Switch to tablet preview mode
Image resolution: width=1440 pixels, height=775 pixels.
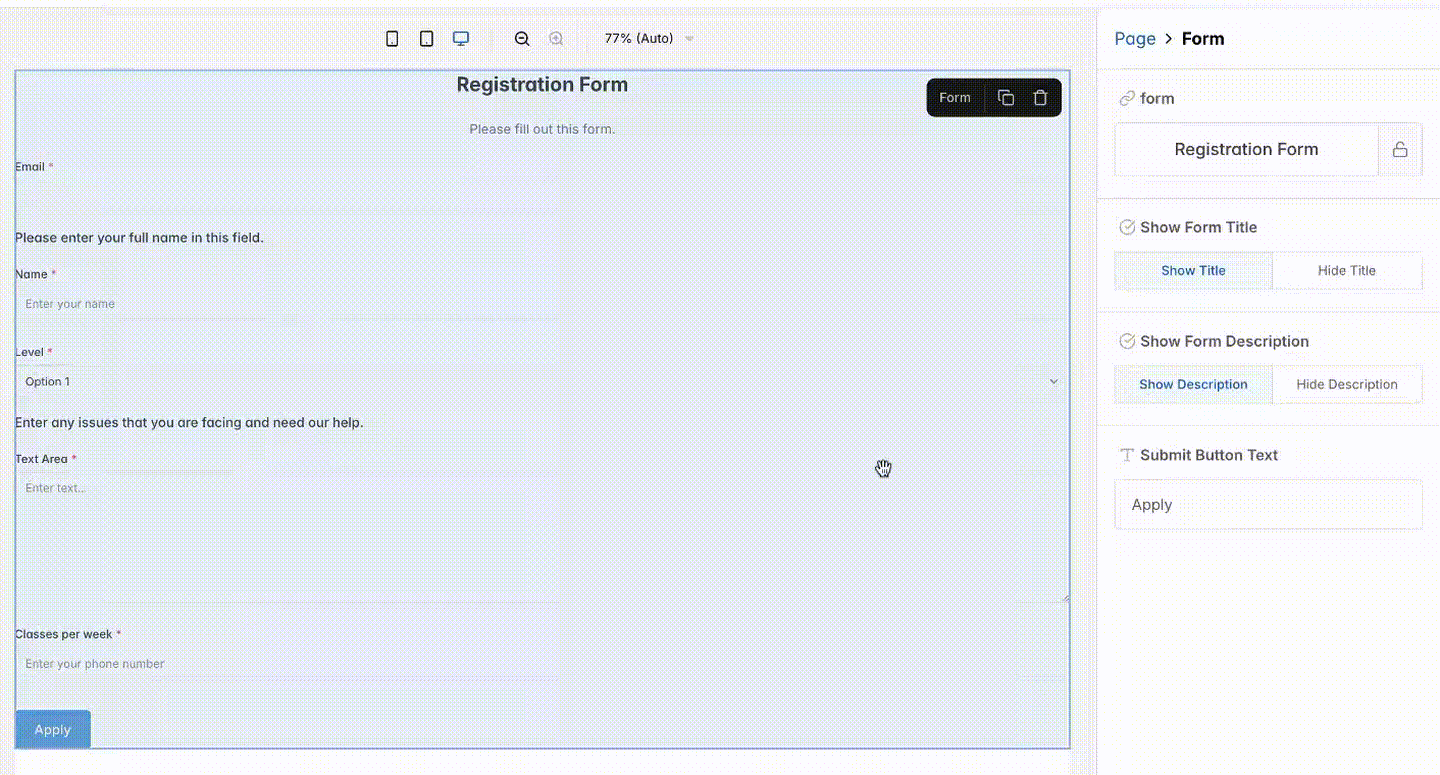[427, 38]
